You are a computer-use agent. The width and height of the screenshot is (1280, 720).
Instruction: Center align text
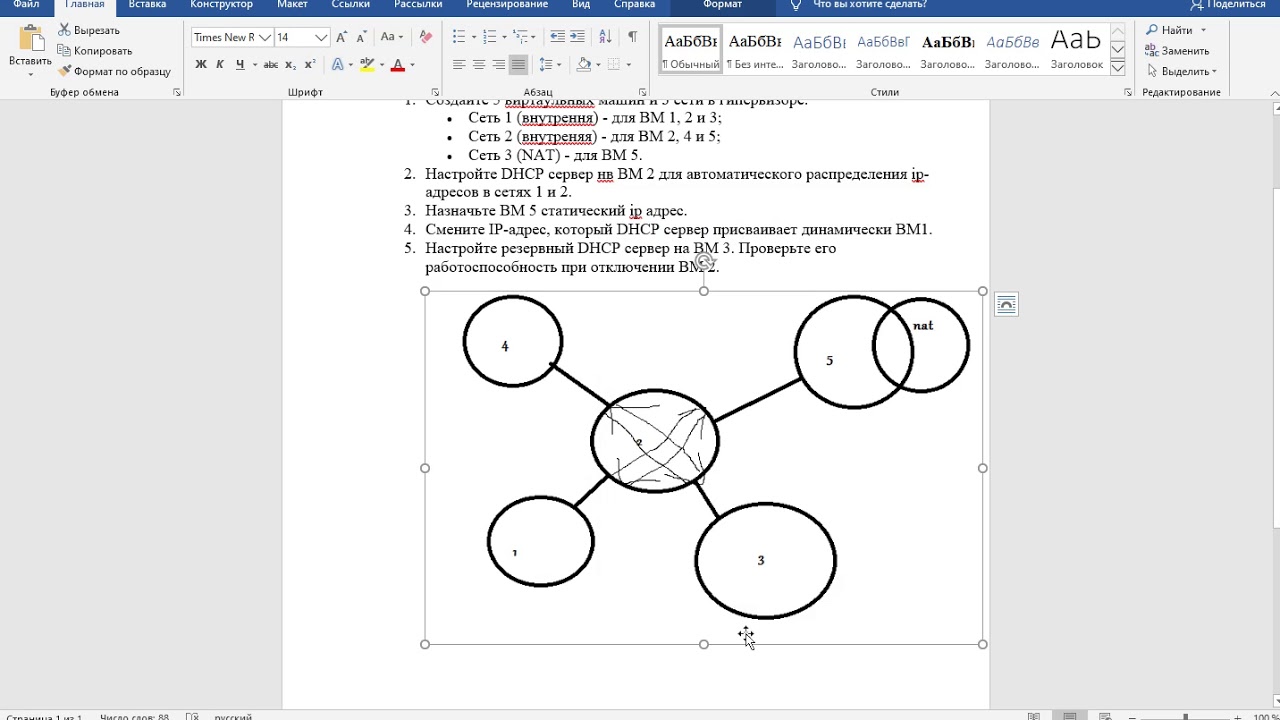tap(479, 64)
